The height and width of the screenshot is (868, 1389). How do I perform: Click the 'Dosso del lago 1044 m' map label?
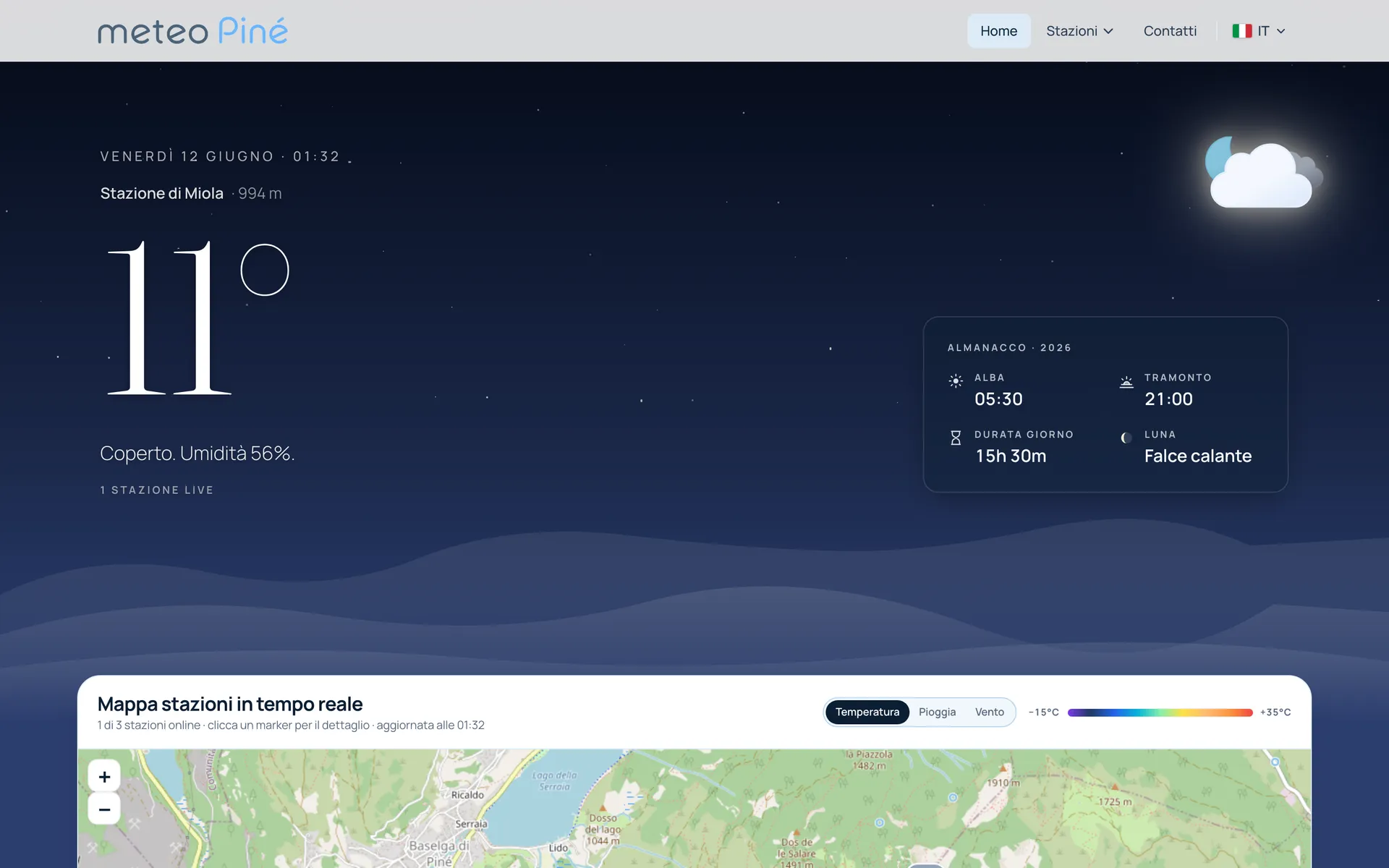point(603,829)
